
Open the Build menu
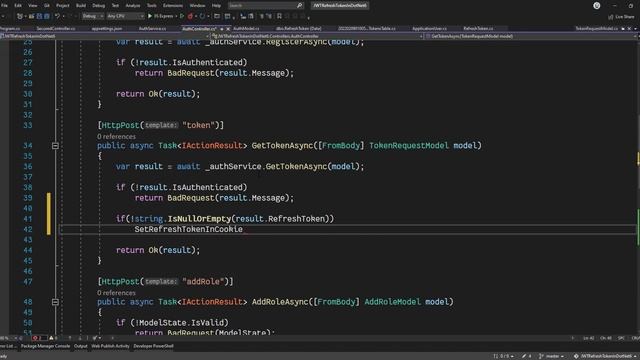pyautogui.click(x=81, y=6)
